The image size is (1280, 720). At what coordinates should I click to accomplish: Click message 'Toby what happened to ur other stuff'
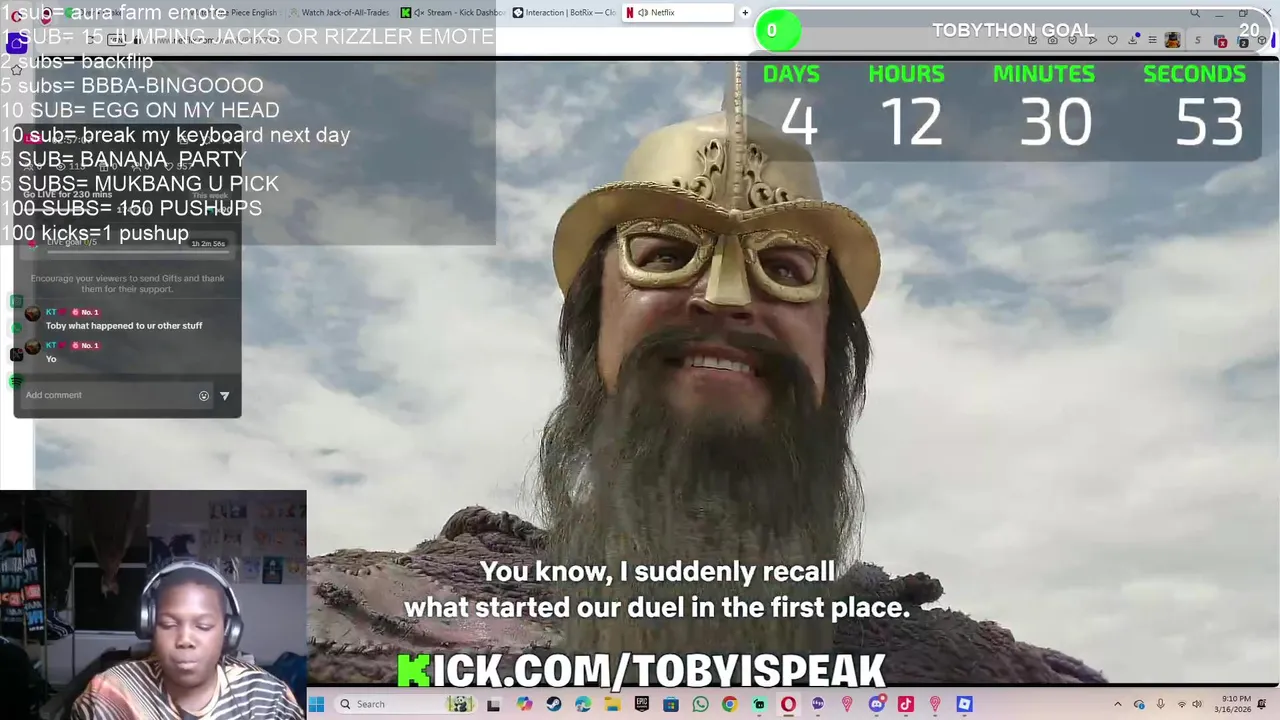124,326
